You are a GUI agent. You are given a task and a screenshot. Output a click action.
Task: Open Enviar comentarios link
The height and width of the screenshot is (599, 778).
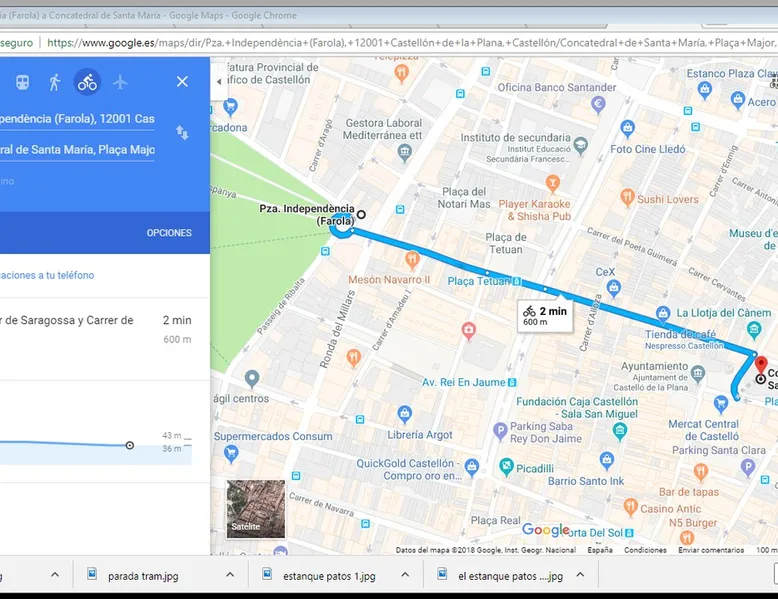coord(711,550)
